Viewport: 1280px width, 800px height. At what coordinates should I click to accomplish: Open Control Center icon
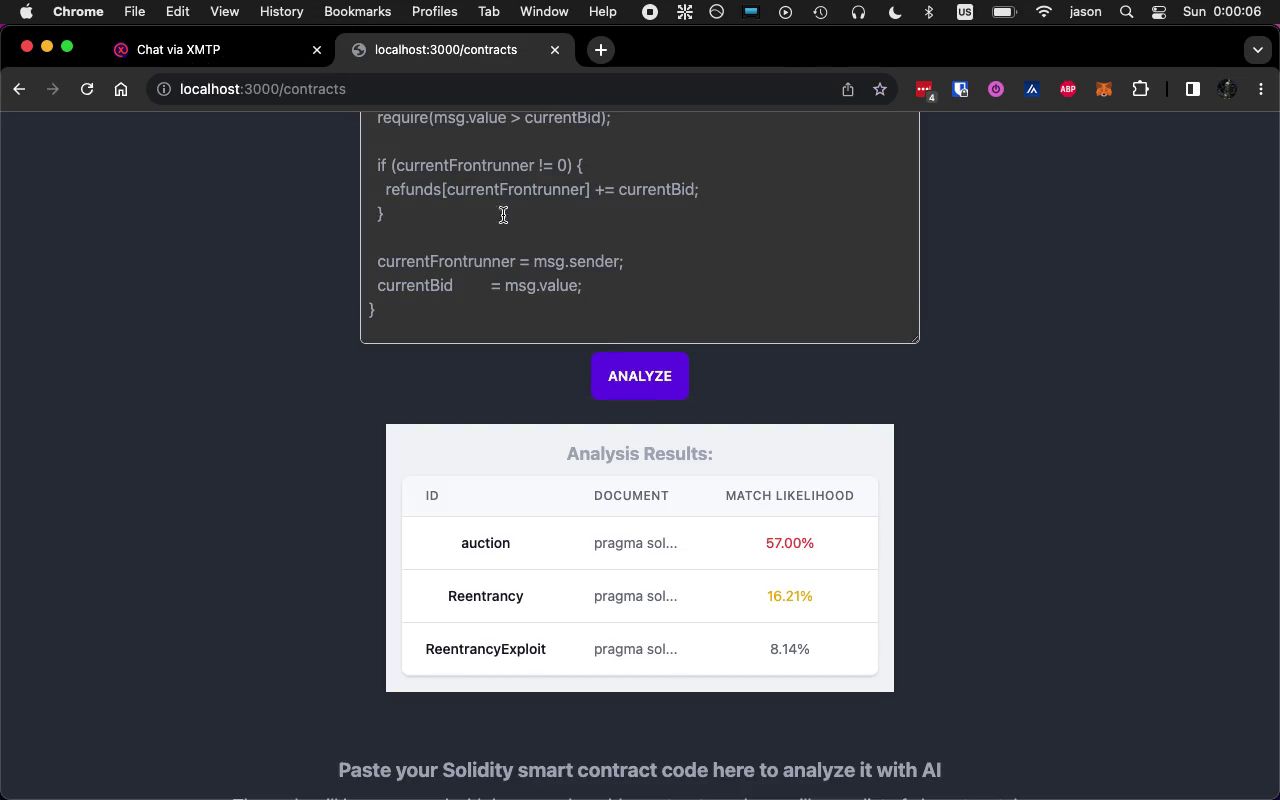coord(1159,12)
